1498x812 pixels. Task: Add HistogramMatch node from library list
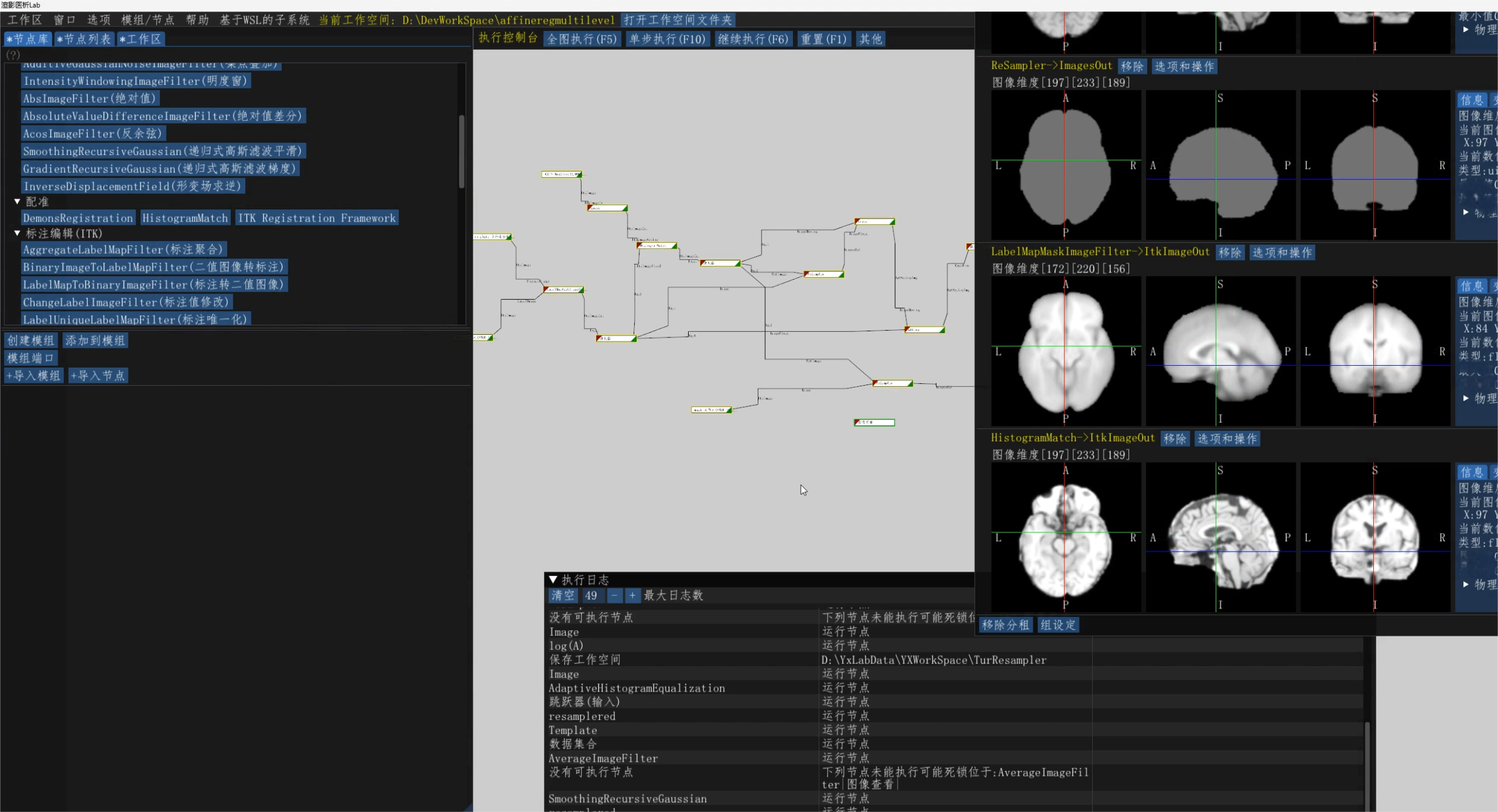click(185, 218)
